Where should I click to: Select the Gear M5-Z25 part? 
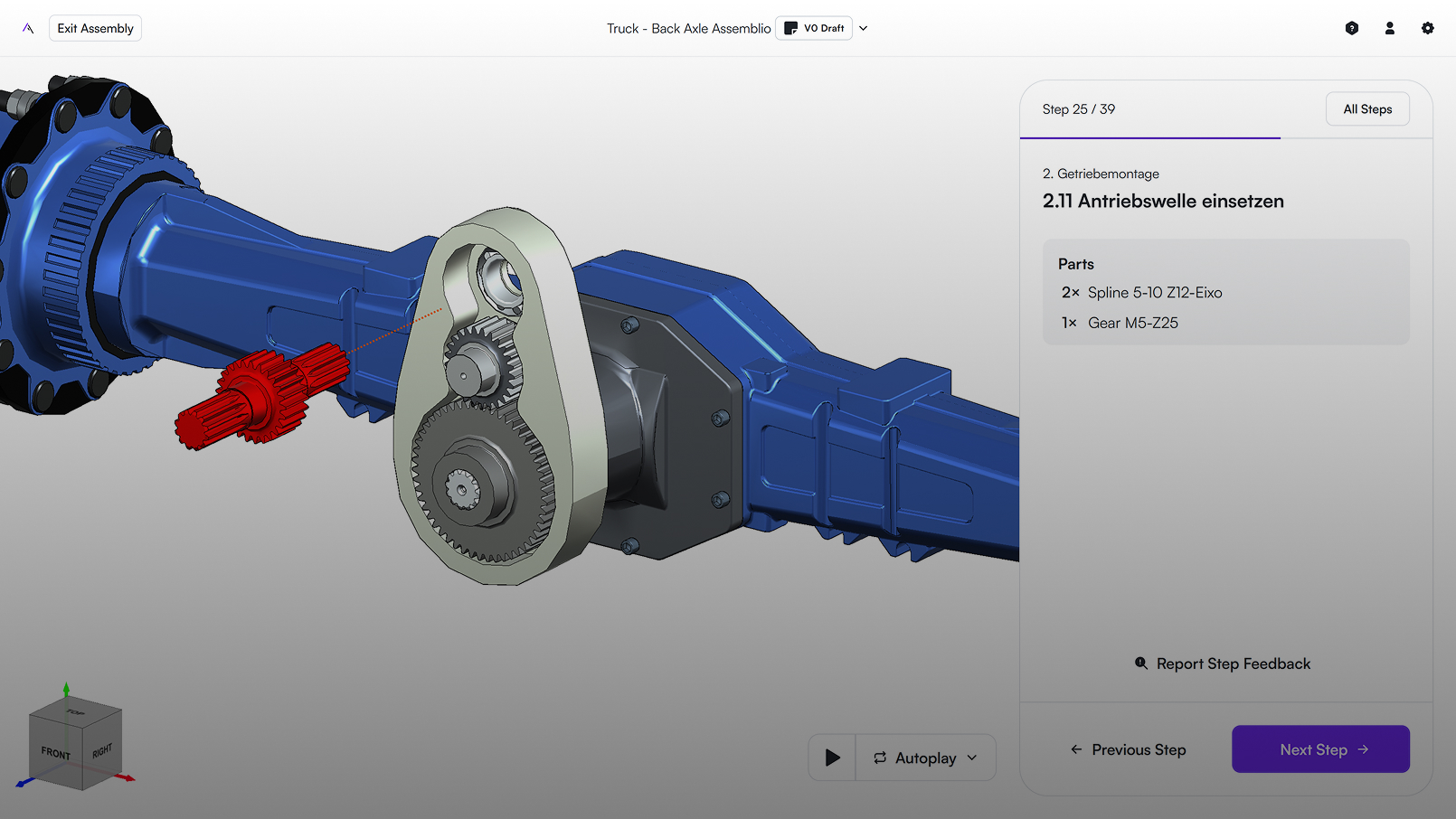pos(1133,323)
